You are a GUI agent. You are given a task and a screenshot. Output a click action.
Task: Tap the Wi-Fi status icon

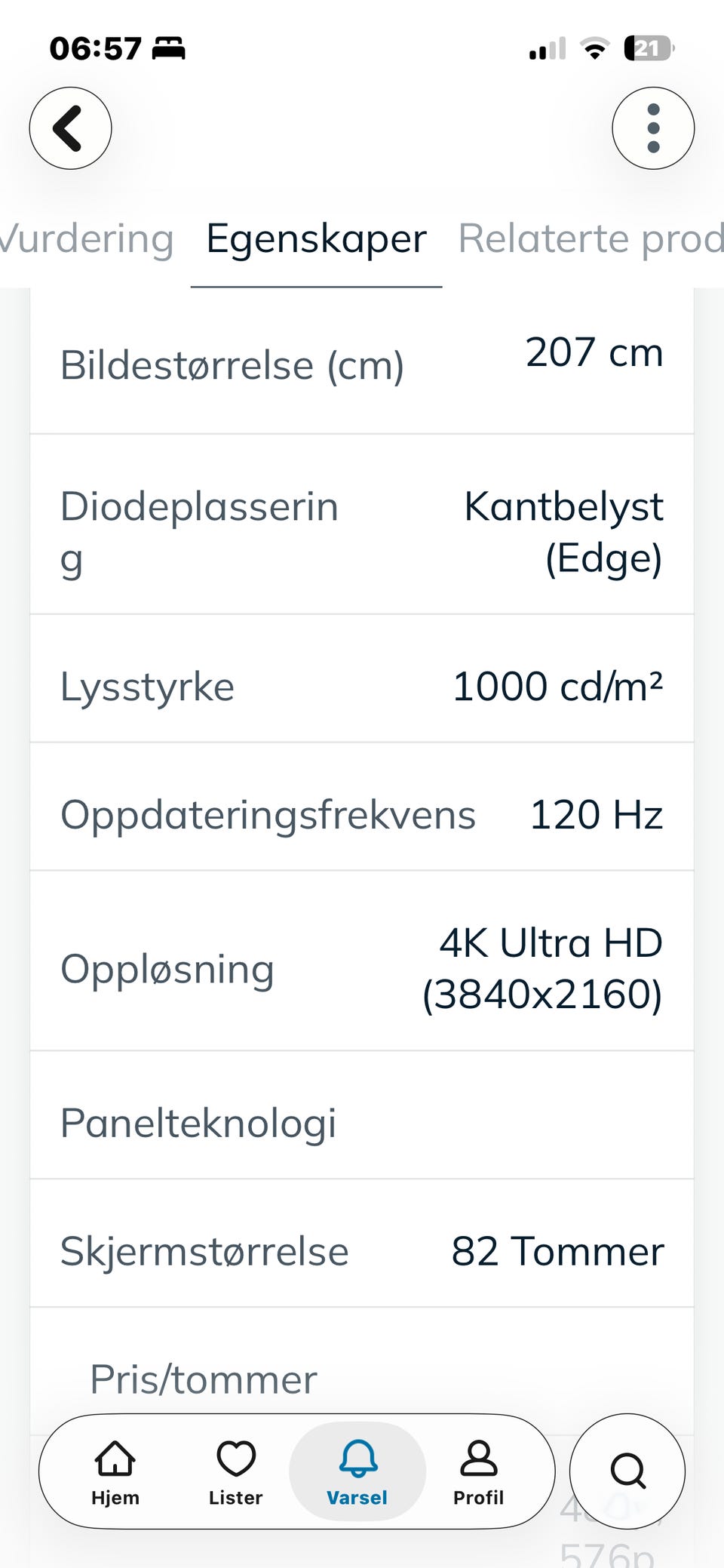click(x=595, y=49)
